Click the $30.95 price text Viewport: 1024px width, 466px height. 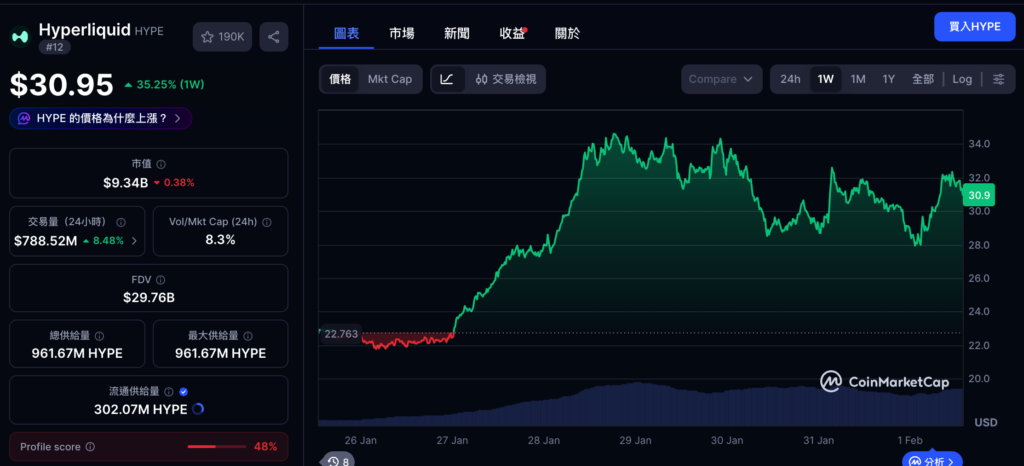(x=61, y=85)
